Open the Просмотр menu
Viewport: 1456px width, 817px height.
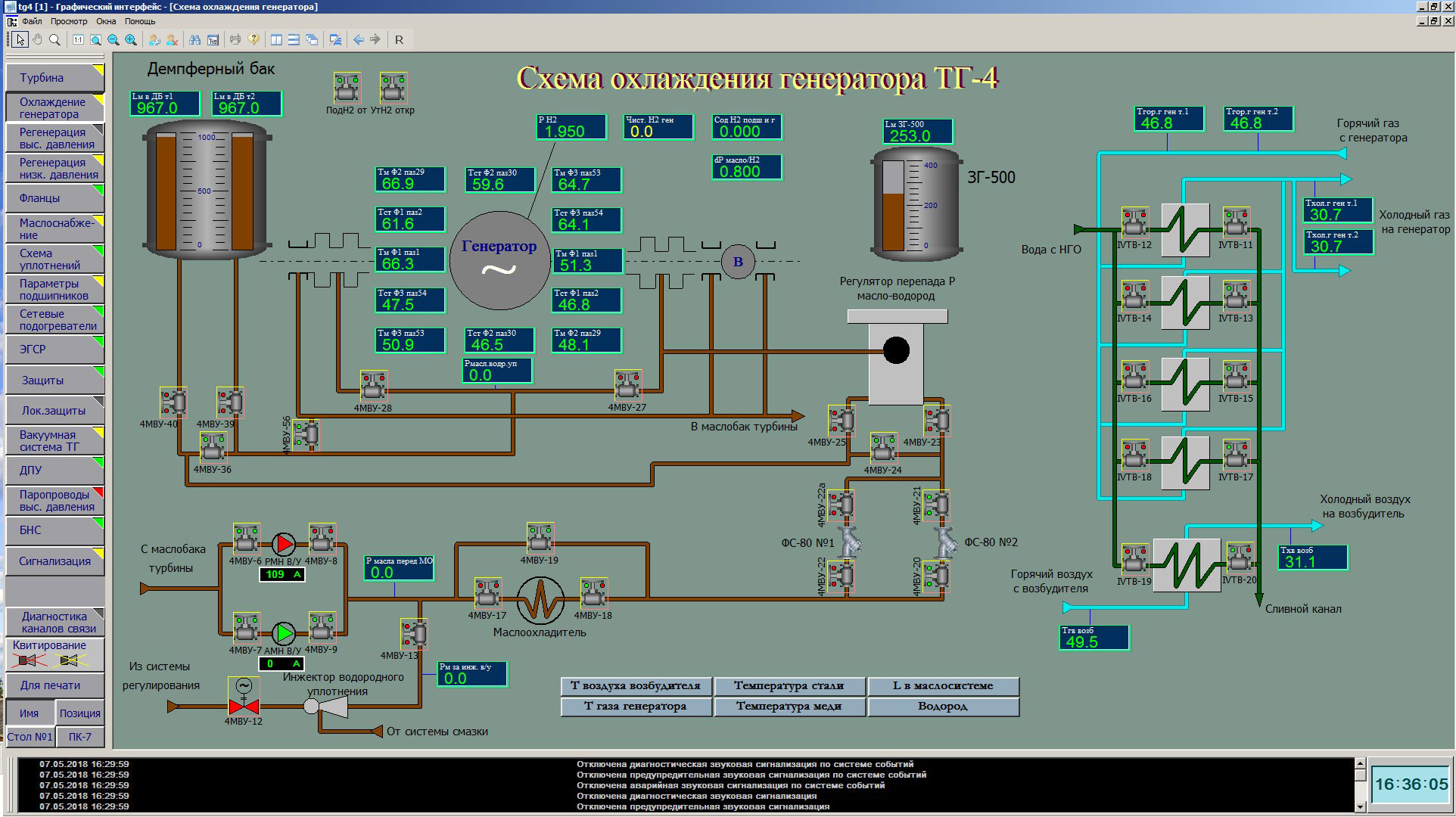click(69, 21)
